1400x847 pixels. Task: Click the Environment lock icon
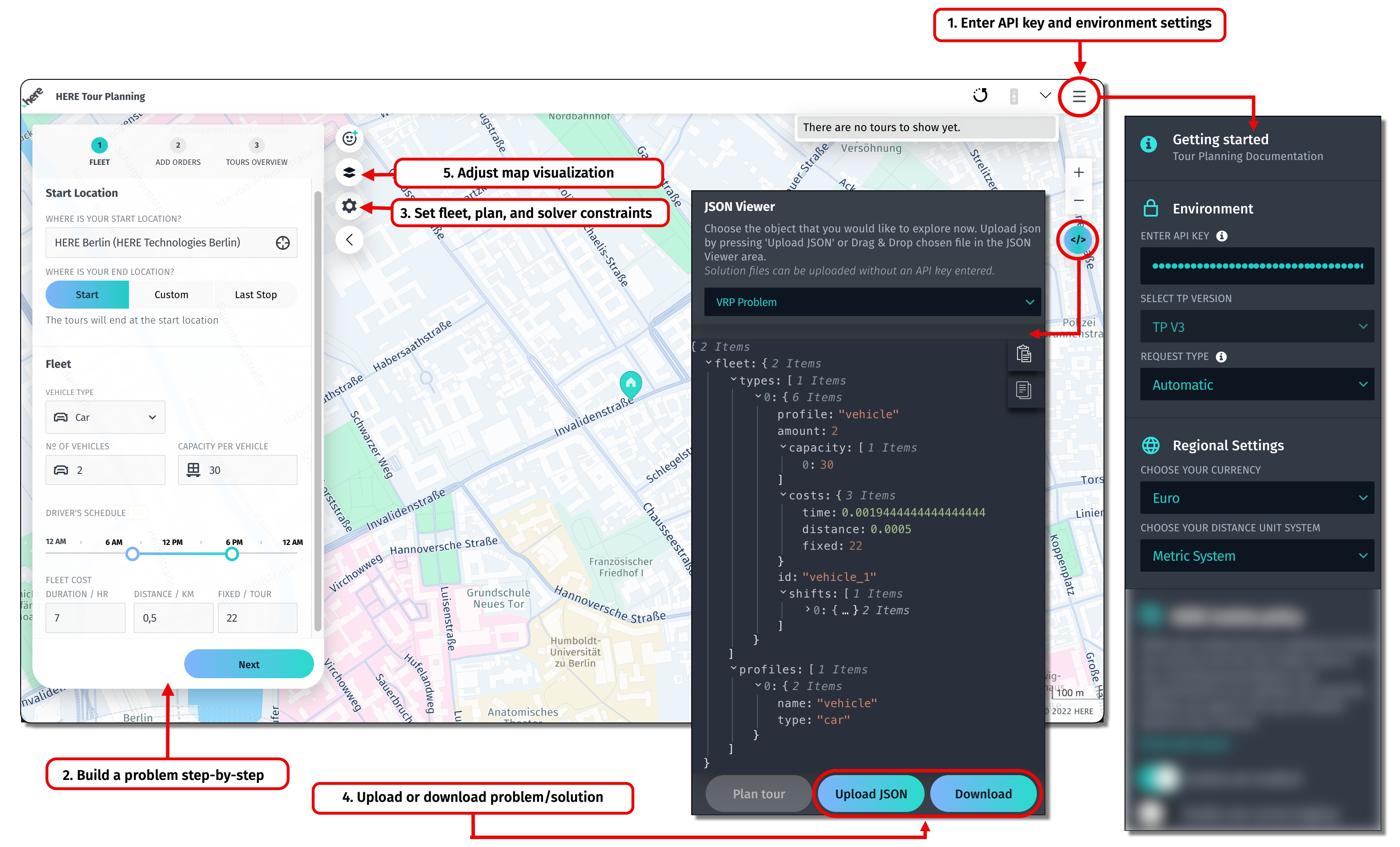[1150, 209]
